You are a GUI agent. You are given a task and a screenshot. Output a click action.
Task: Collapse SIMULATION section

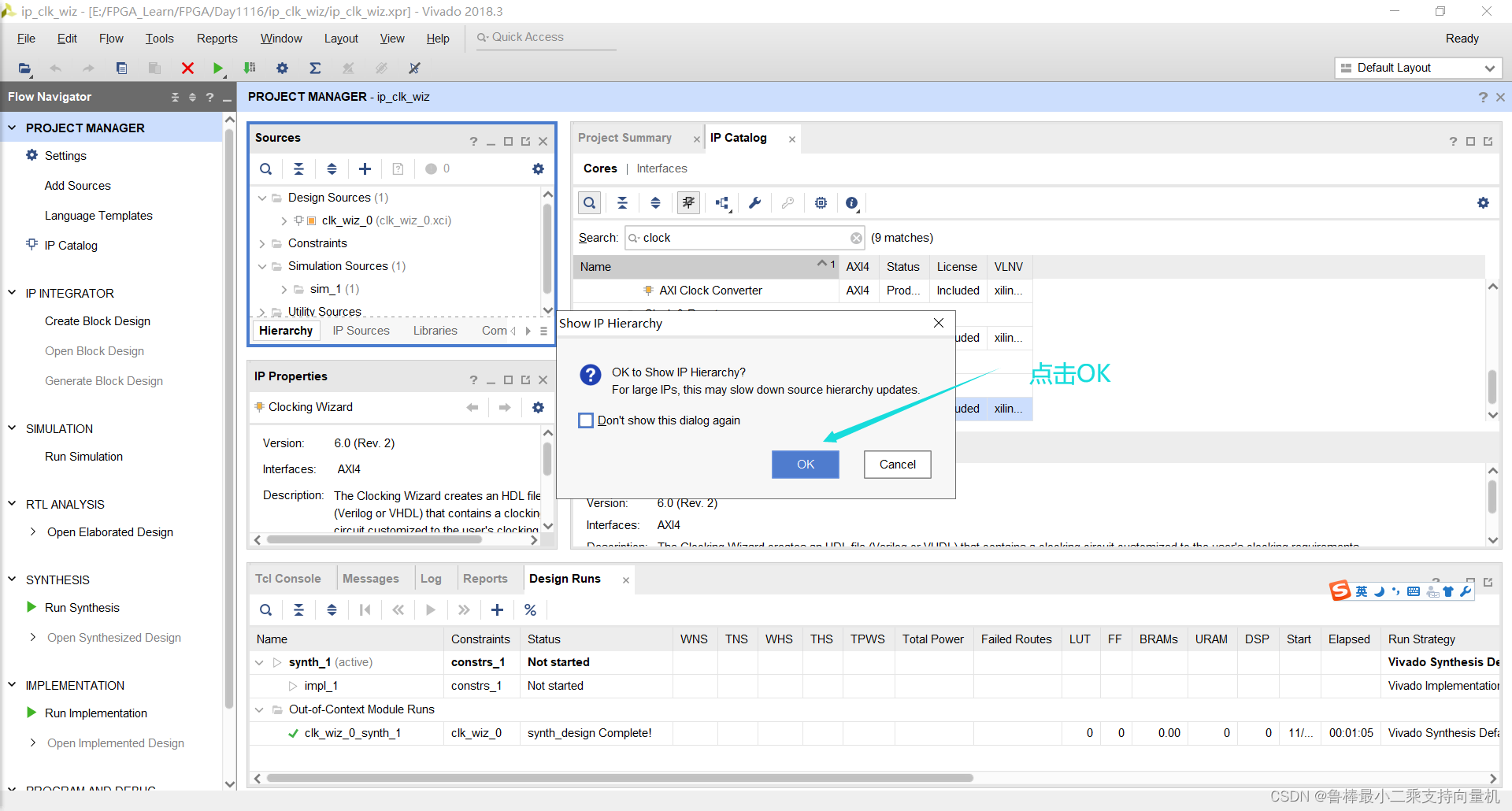pos(12,428)
